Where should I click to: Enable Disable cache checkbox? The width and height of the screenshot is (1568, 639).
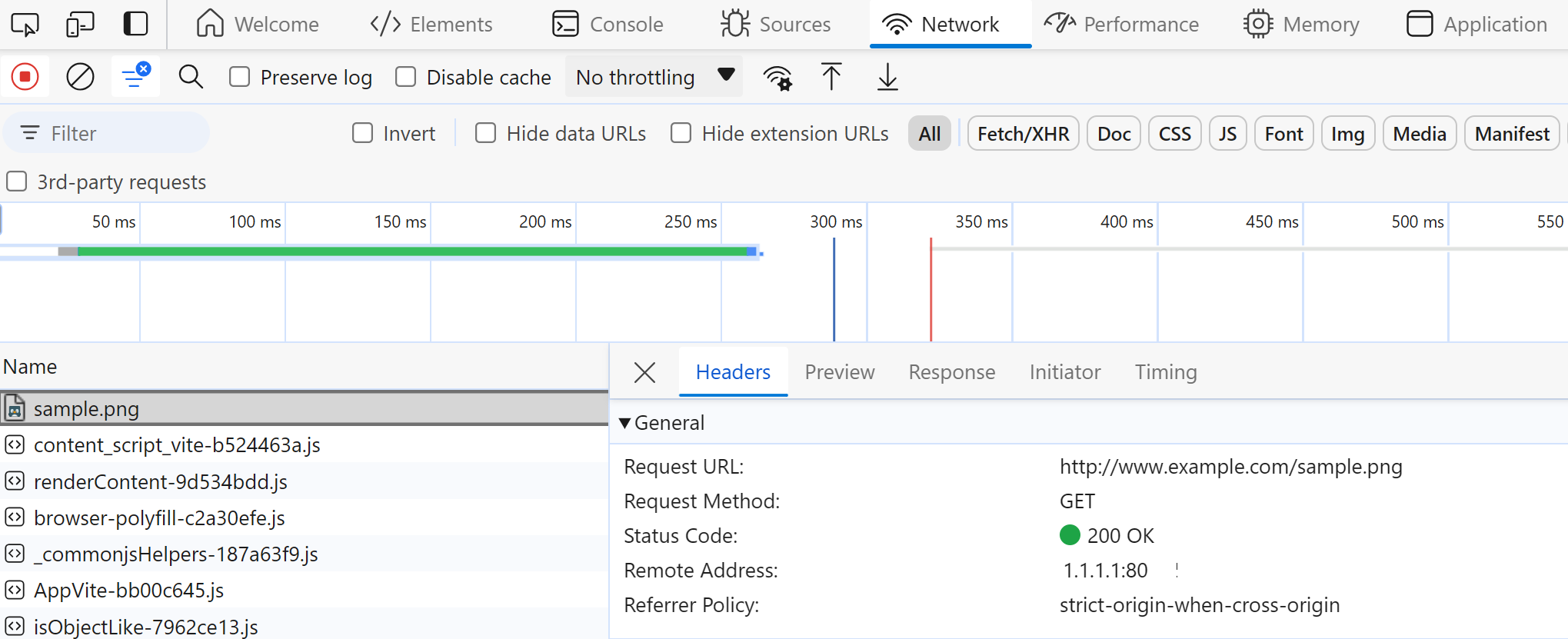point(405,77)
